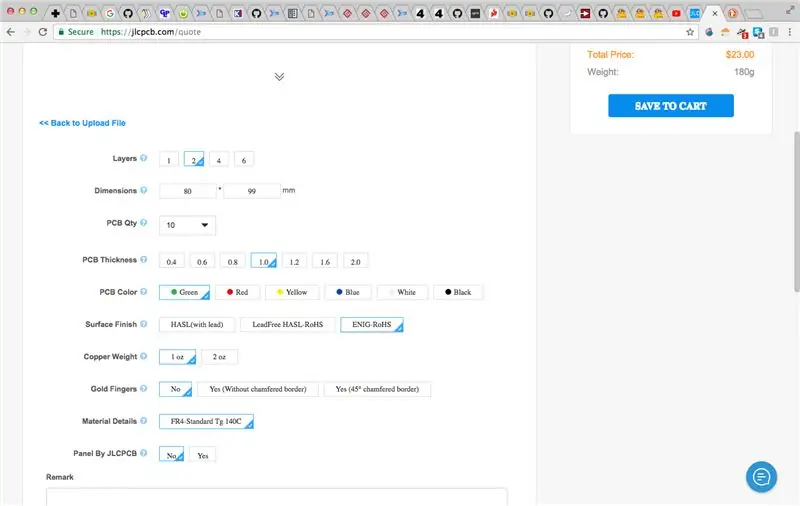Select 6 layers option
The image size is (800, 506).
click(244, 160)
